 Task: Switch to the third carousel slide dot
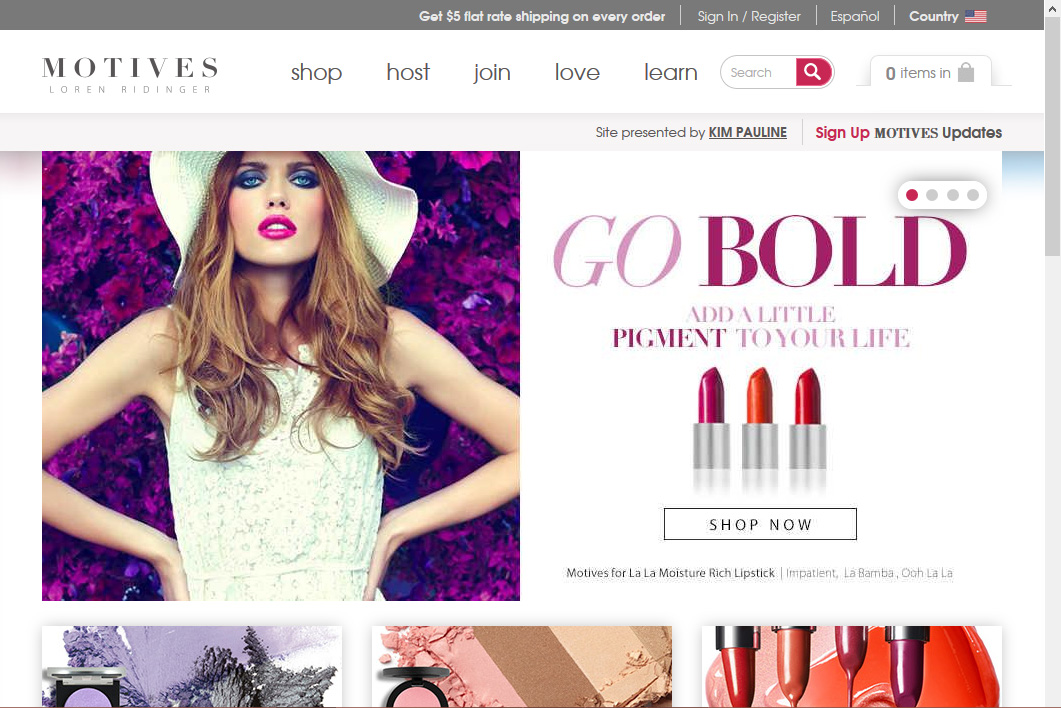tap(953, 195)
